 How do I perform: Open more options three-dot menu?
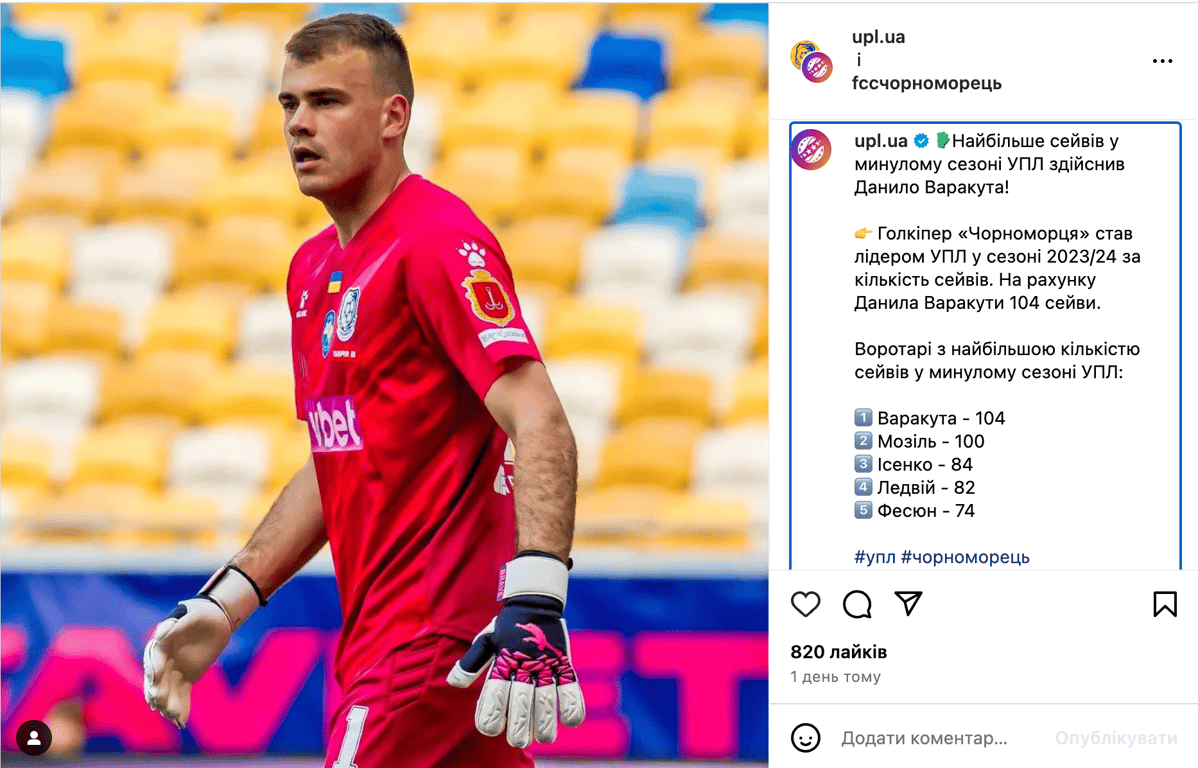point(1162,61)
